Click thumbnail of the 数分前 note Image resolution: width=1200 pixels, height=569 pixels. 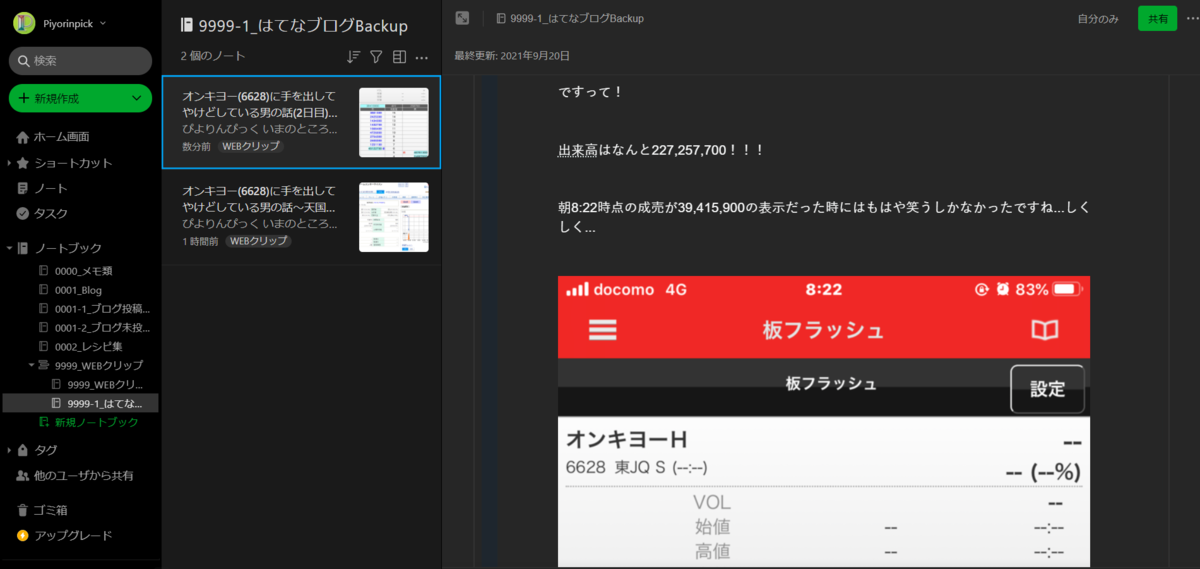click(394, 122)
